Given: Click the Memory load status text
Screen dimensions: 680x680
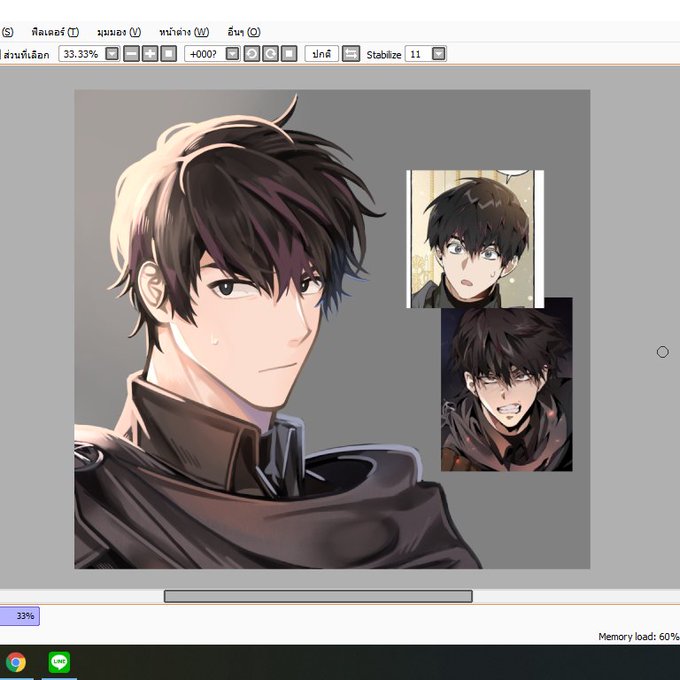Looking at the screenshot, I should [639, 637].
